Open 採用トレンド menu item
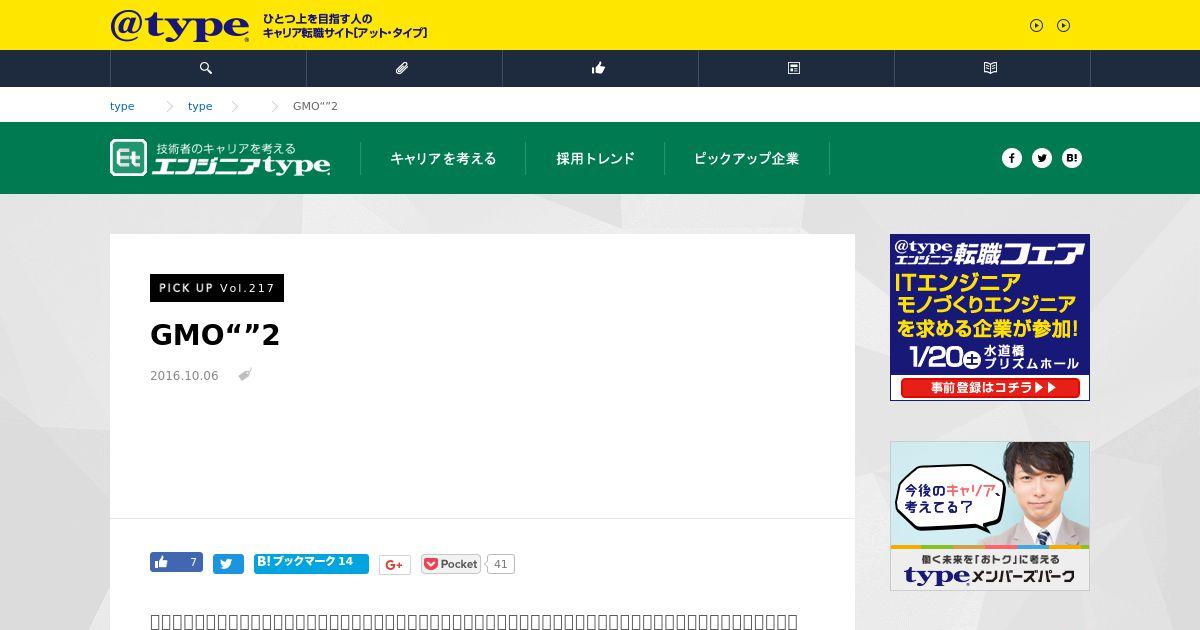This screenshot has height=630, width=1200. 595,158
